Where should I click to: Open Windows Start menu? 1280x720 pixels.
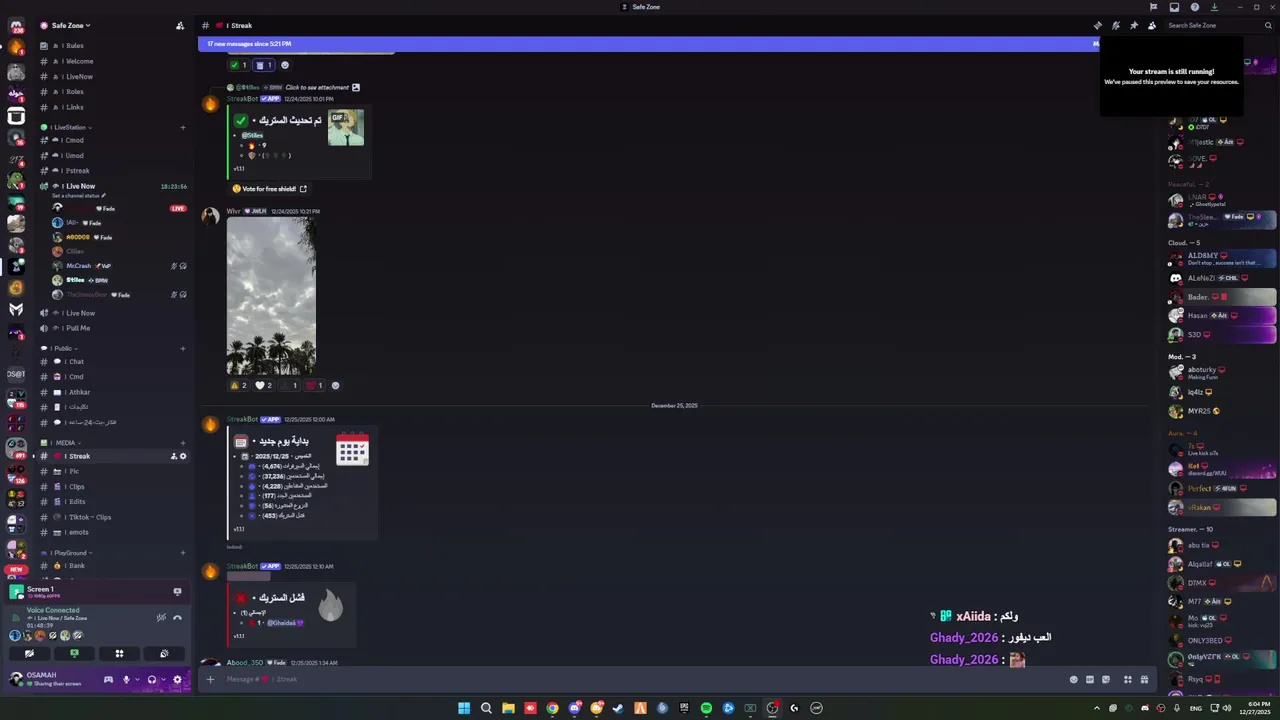click(x=464, y=708)
